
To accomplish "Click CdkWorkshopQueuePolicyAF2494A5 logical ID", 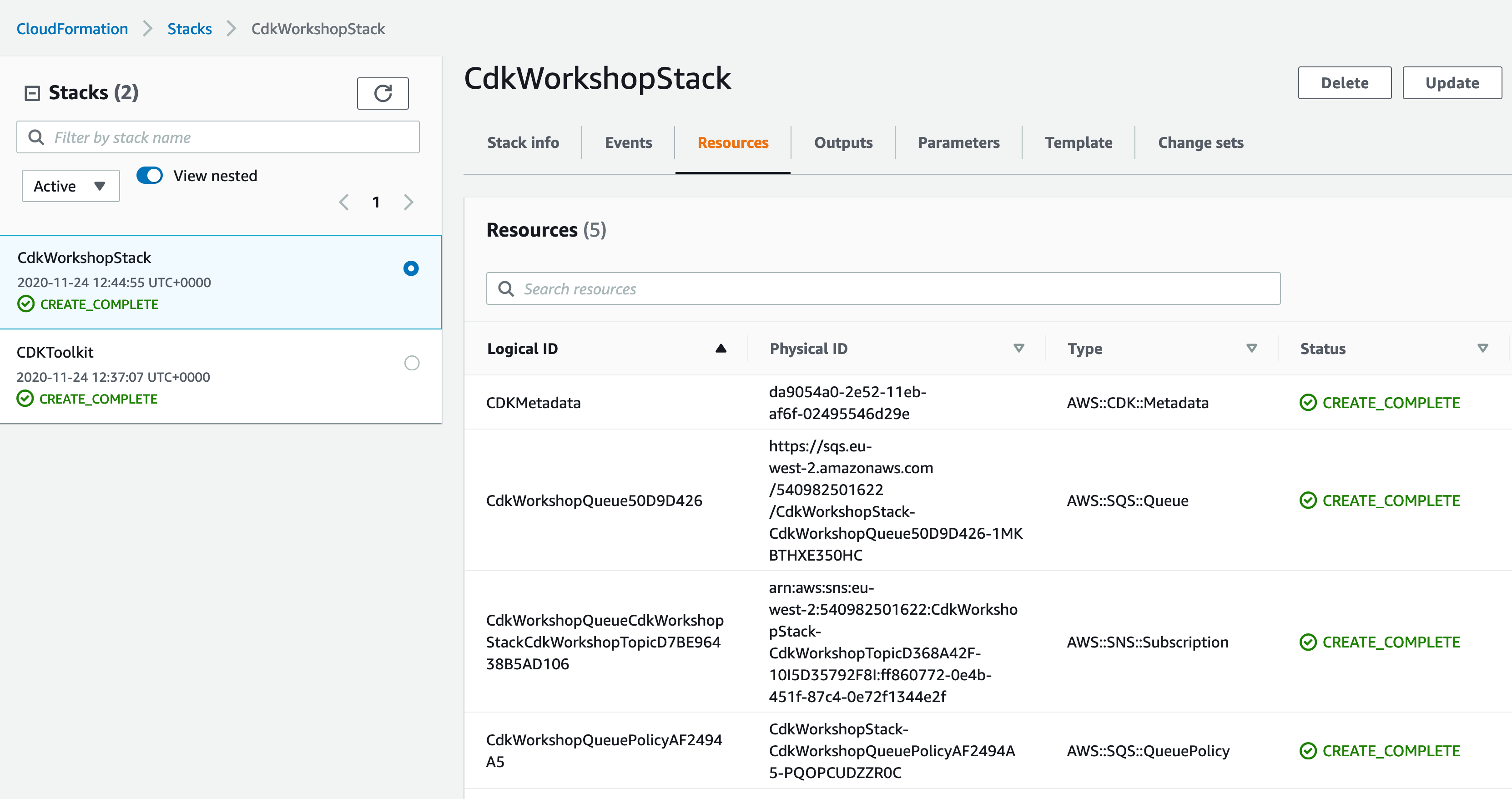I will pos(604,751).
